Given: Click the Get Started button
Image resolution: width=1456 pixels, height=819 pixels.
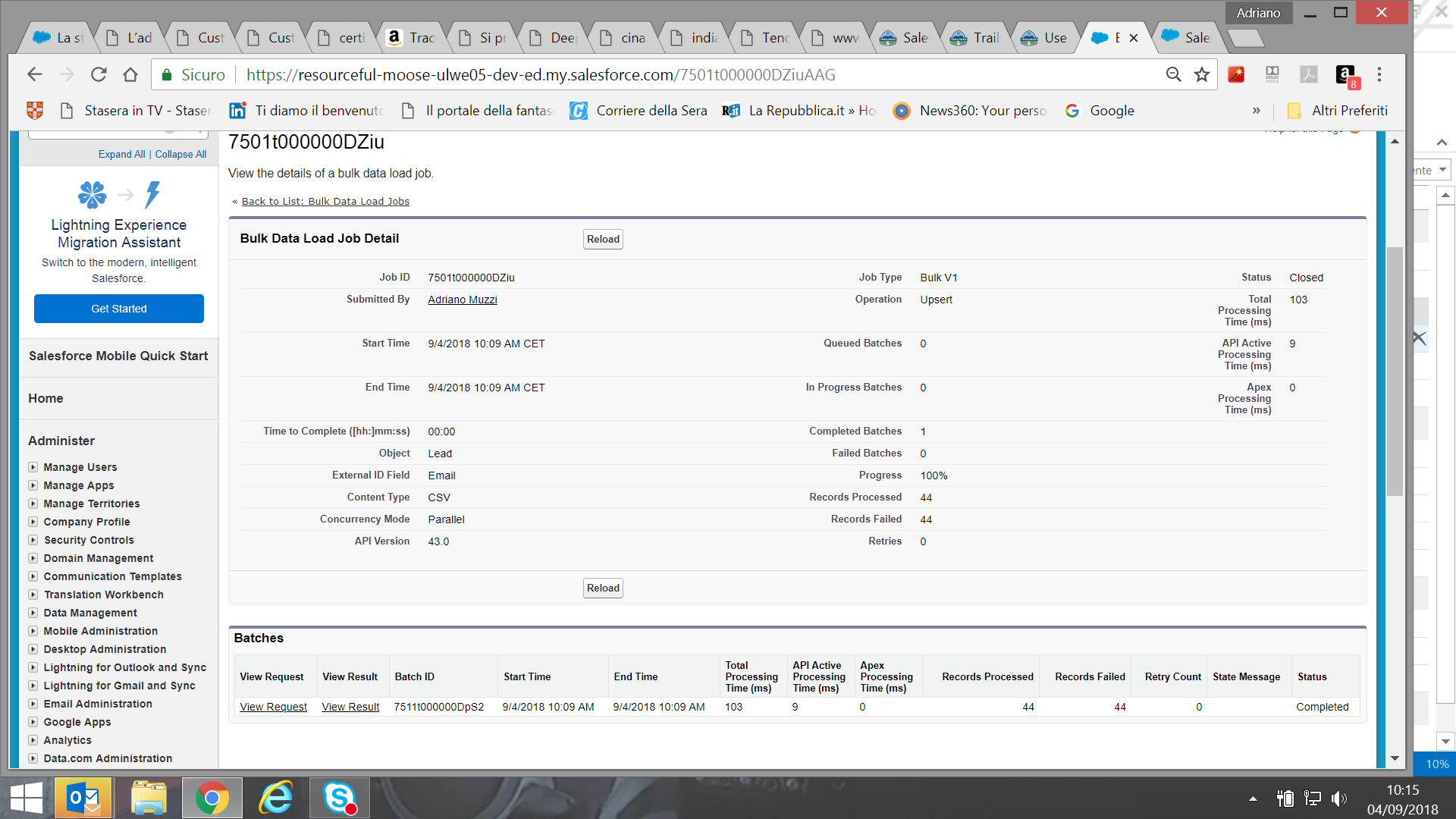Looking at the screenshot, I should click(119, 309).
